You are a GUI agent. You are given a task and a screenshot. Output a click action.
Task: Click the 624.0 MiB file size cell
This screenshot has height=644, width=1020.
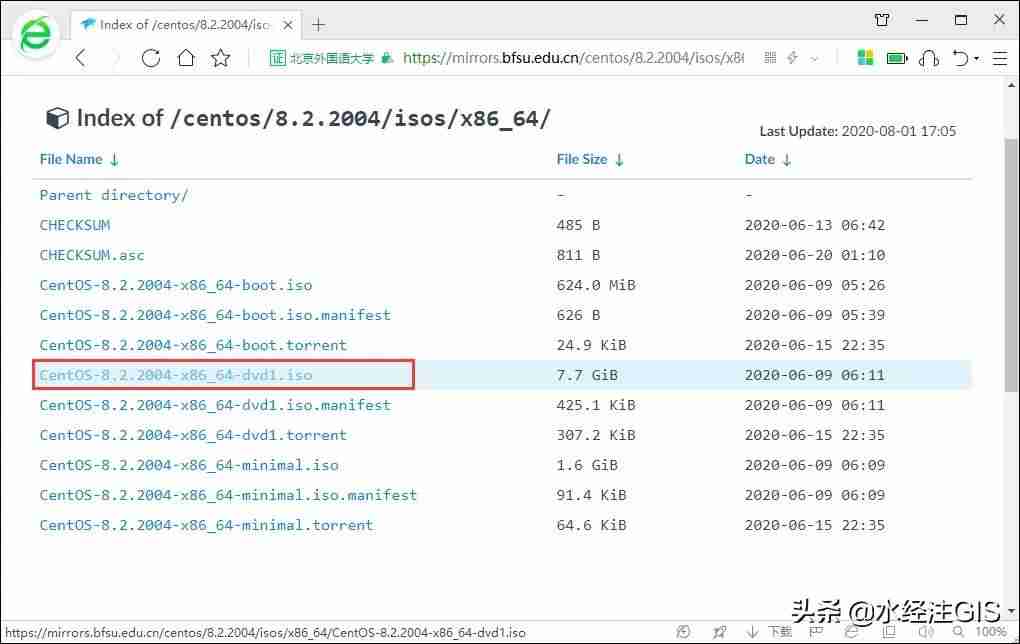pyautogui.click(x=596, y=285)
